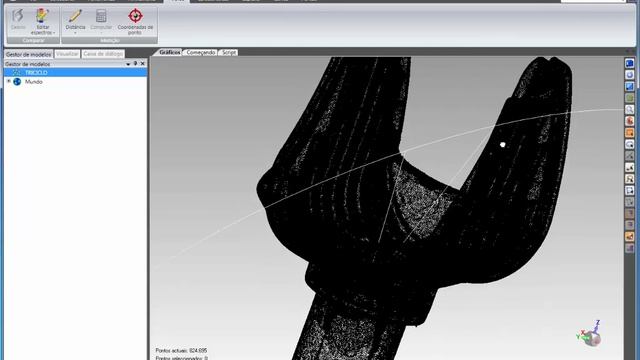Screen dimensions: 640x360
Task: Close the Gestor de modelos panel
Action: pos(142,64)
